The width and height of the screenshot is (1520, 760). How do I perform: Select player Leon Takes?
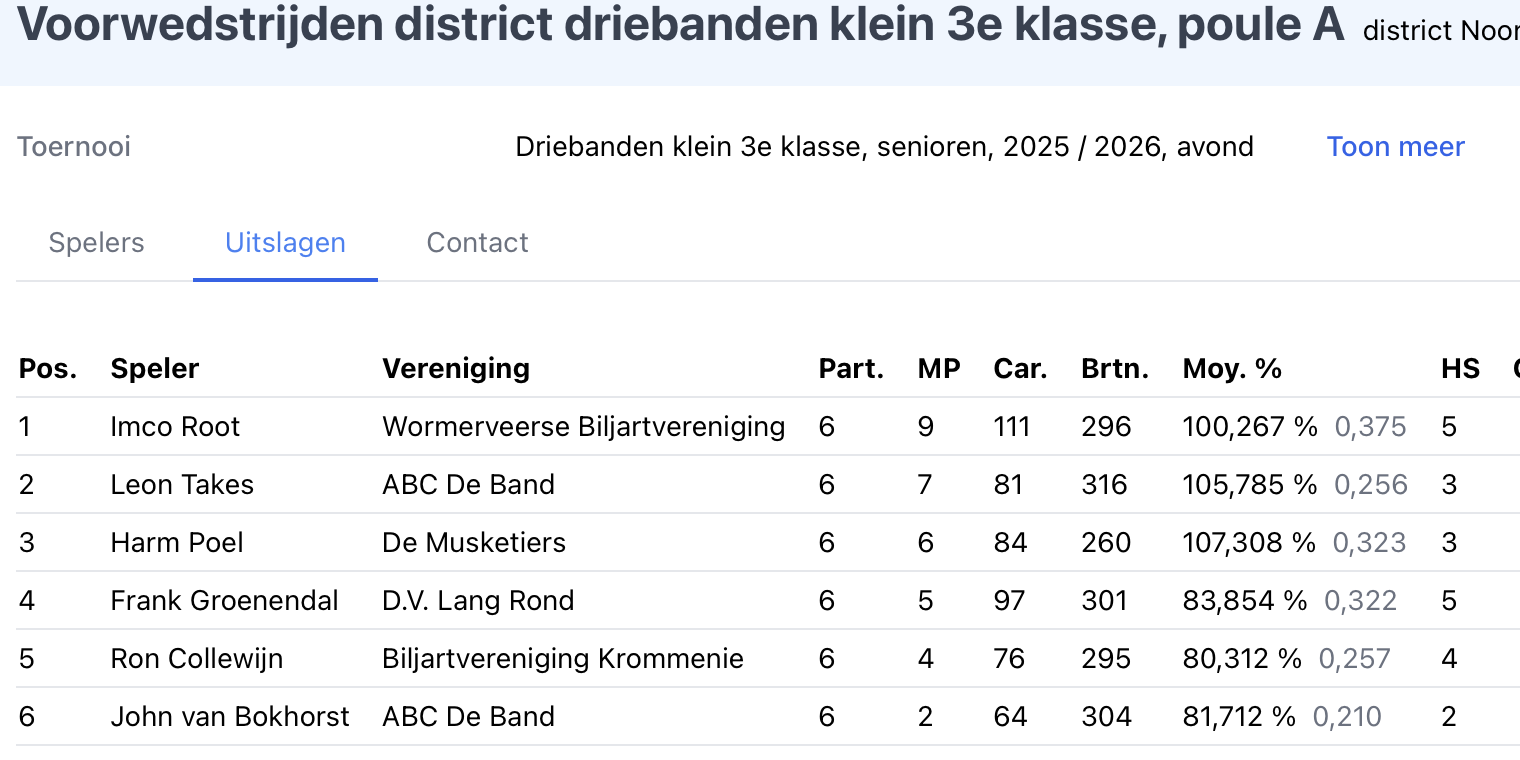click(182, 485)
